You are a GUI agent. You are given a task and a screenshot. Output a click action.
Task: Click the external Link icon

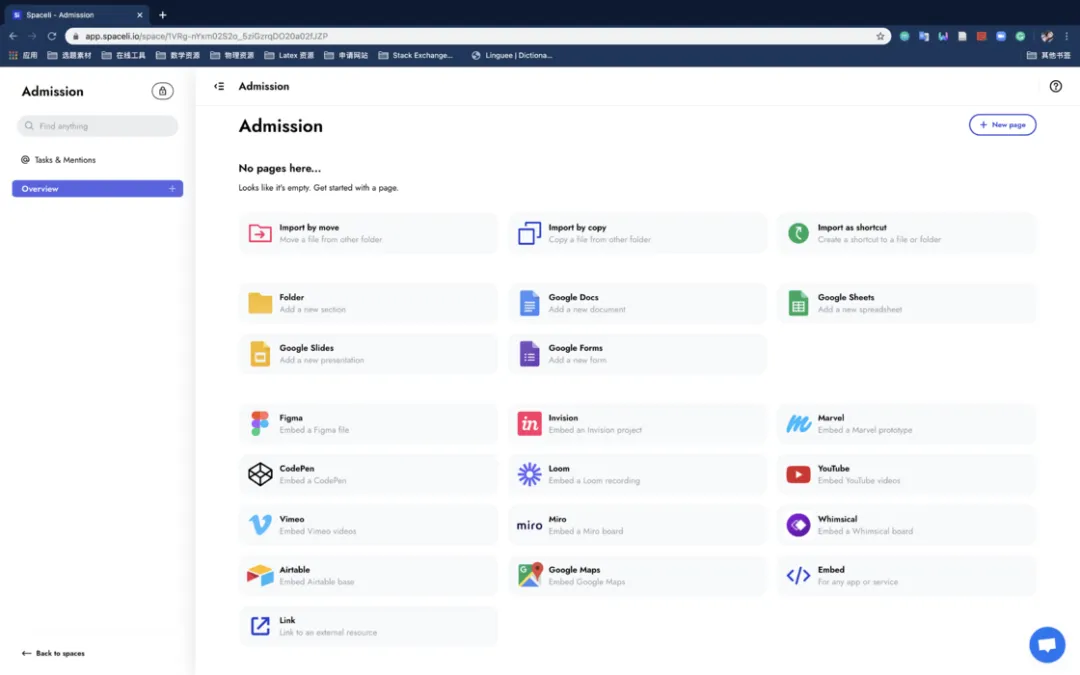(x=260, y=626)
